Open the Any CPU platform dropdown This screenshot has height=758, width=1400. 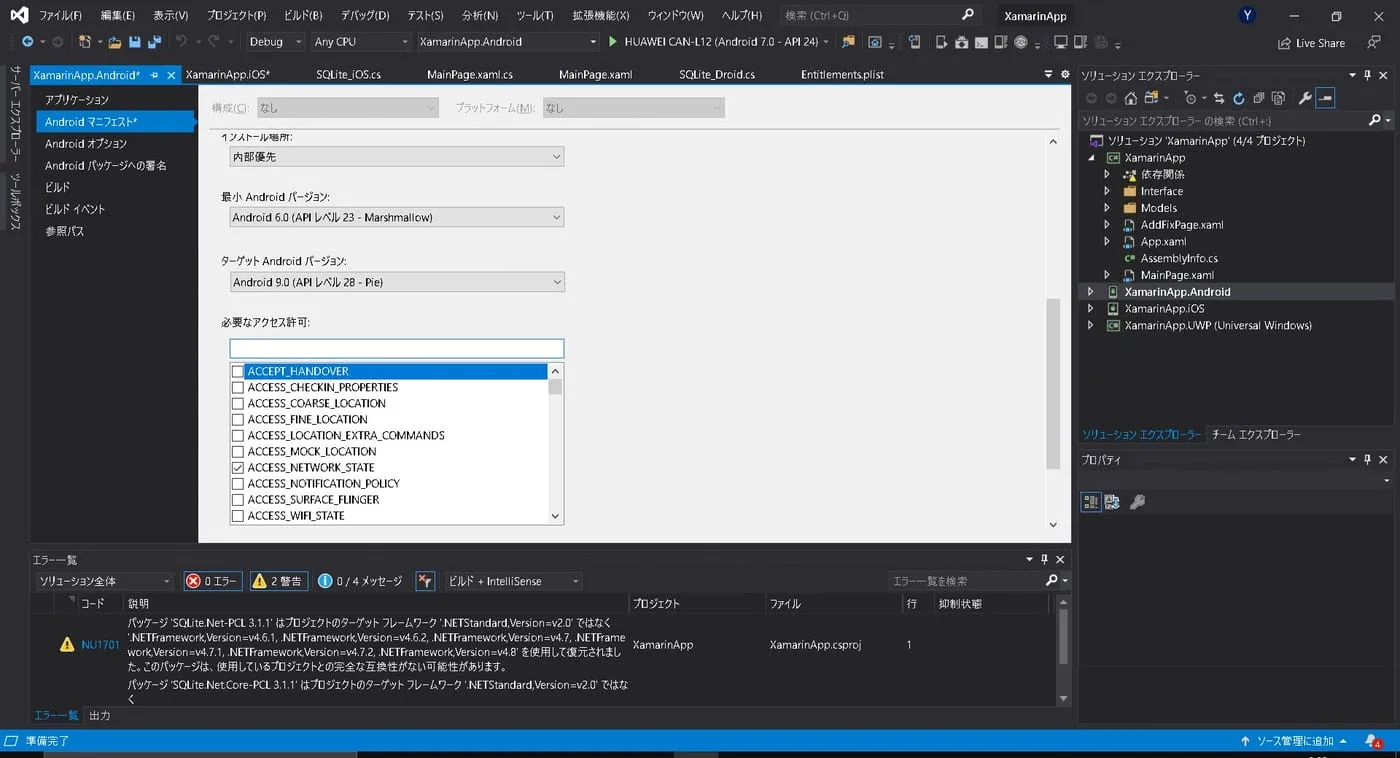pos(360,42)
